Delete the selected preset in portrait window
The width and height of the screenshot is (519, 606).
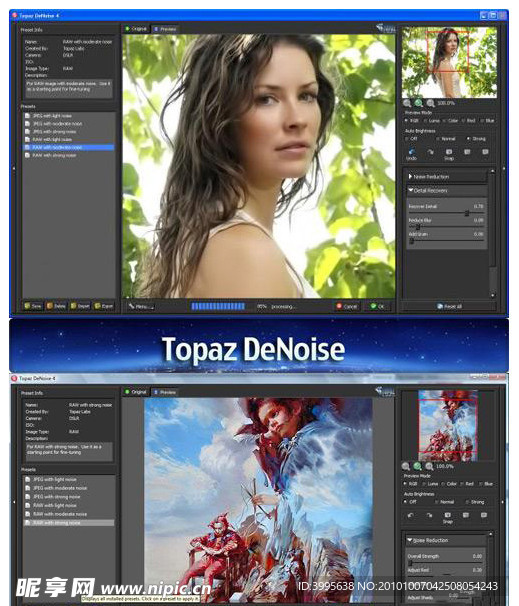[x=56, y=306]
